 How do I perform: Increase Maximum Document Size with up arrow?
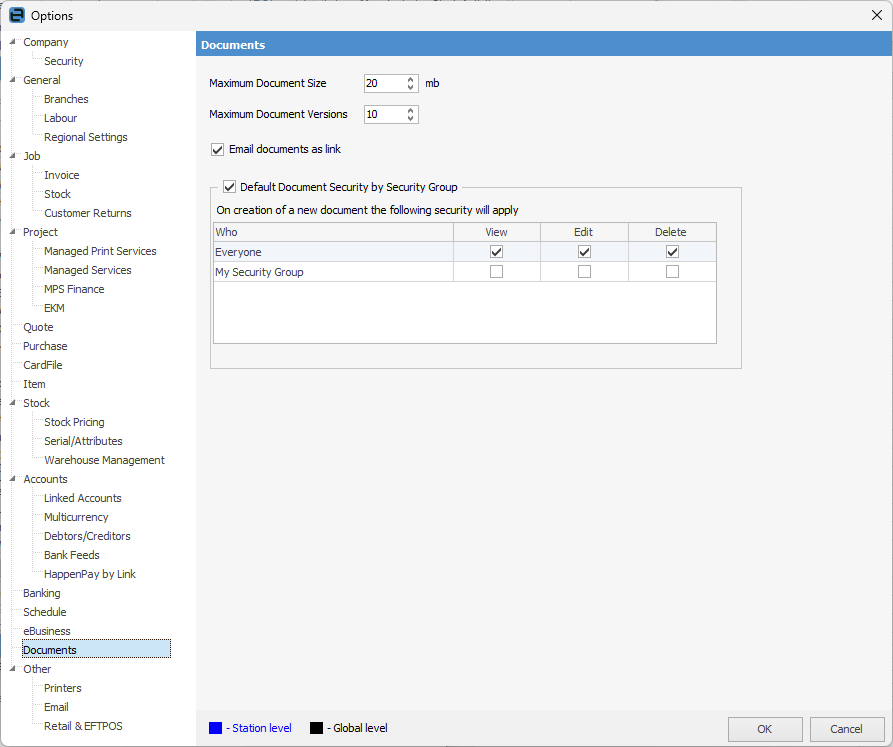pos(411,80)
